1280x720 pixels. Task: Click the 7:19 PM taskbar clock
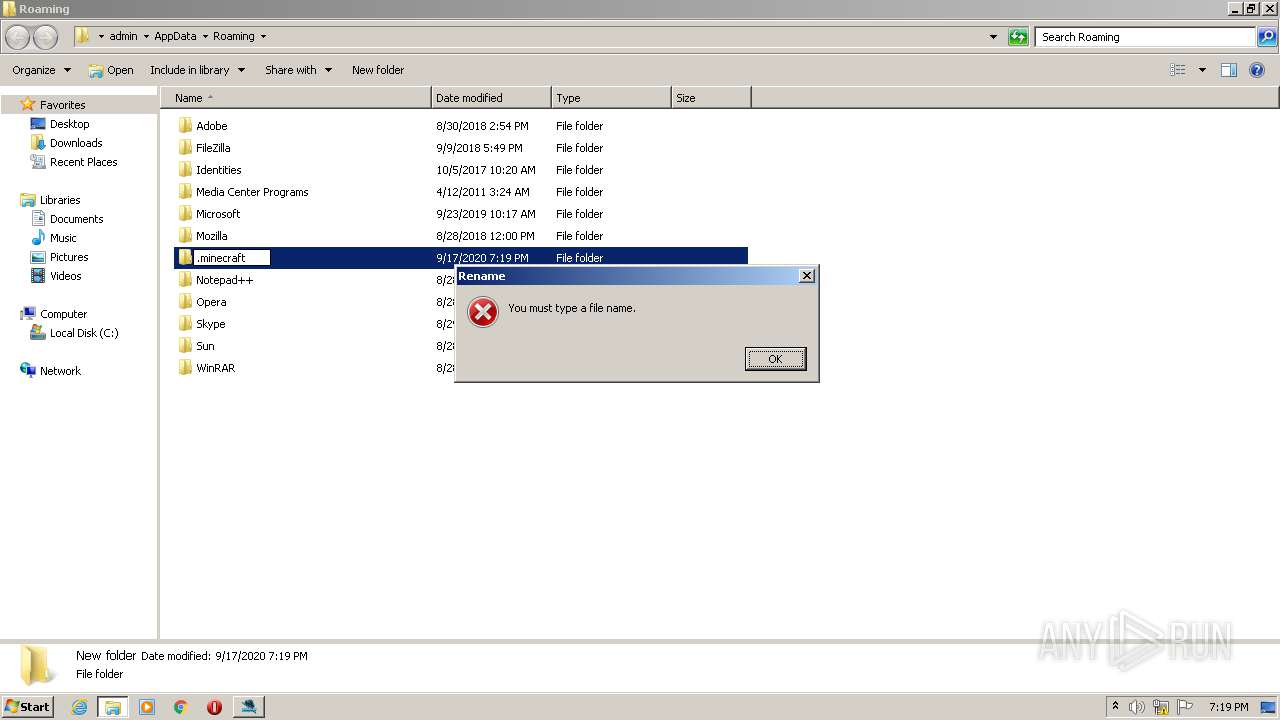1228,707
